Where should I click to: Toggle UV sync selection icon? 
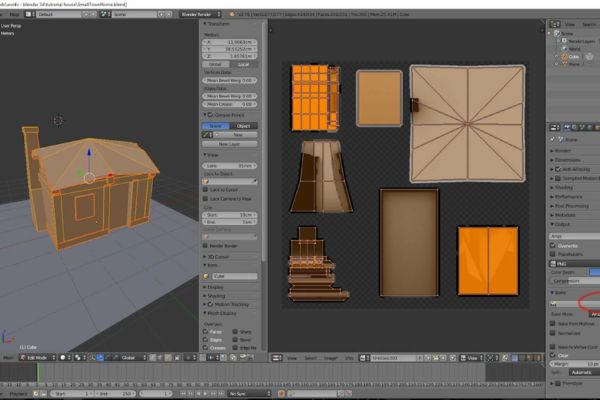point(505,358)
